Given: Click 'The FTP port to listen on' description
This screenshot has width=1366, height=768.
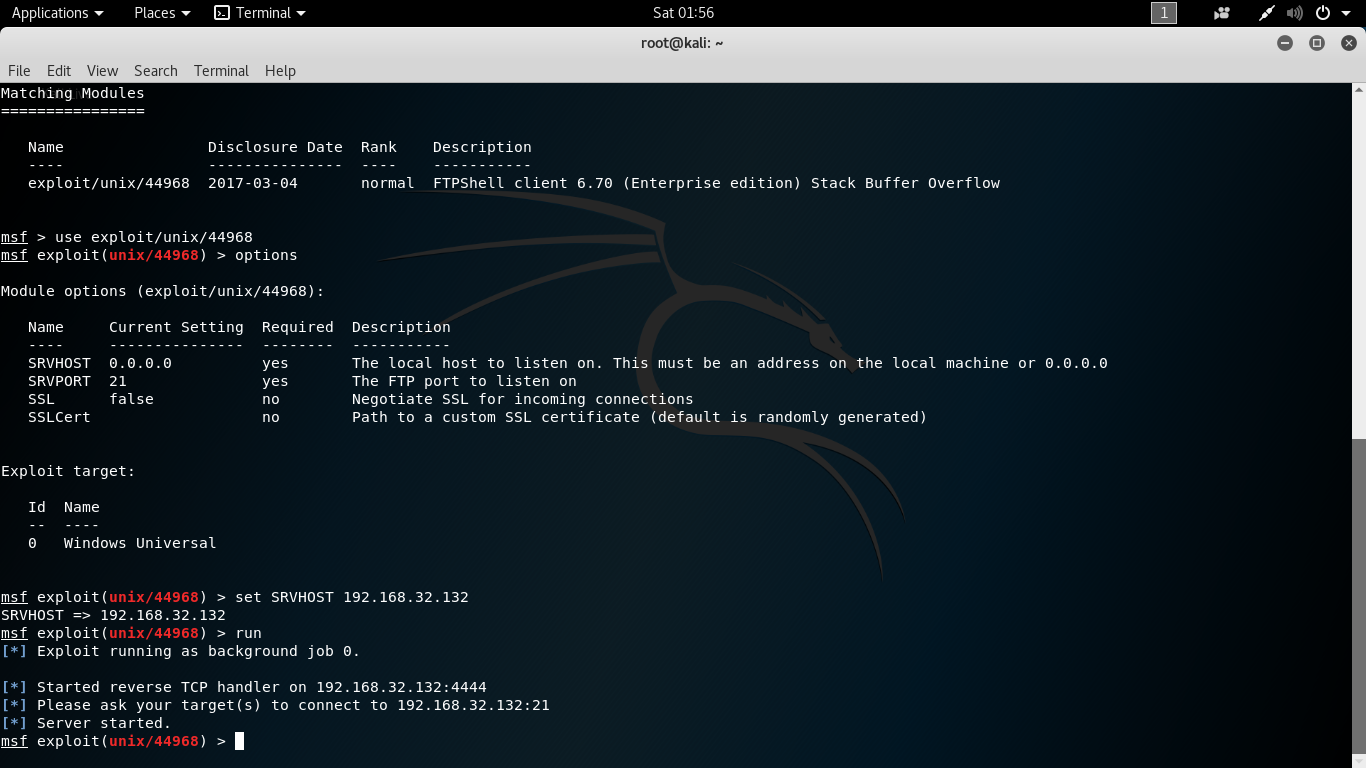Looking at the screenshot, I should tap(464, 381).
